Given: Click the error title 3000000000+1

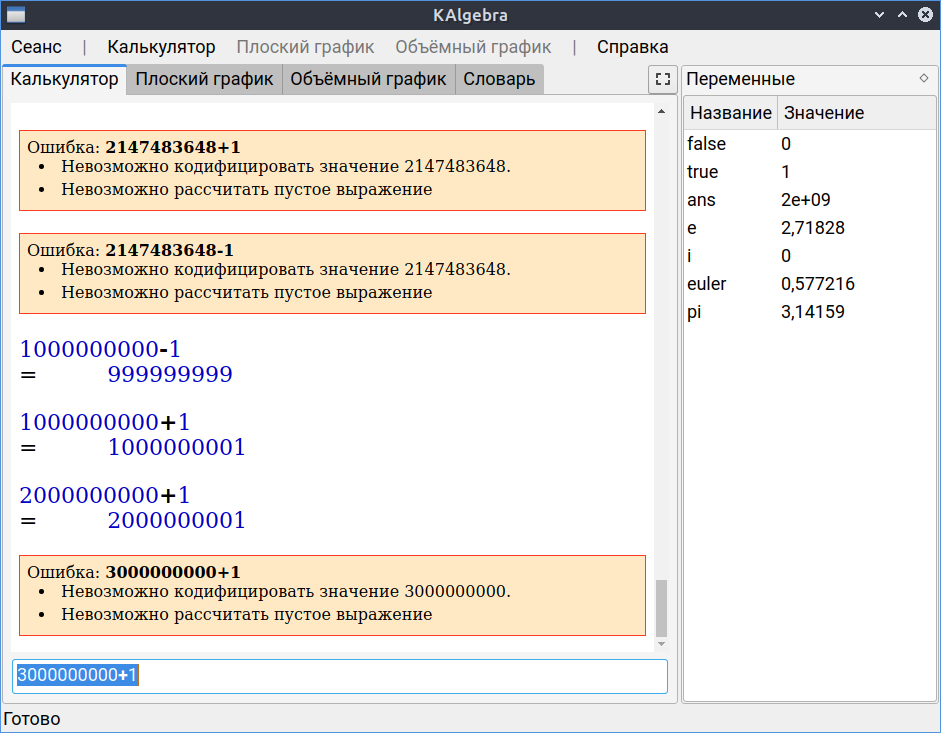Looking at the screenshot, I should [173, 572].
